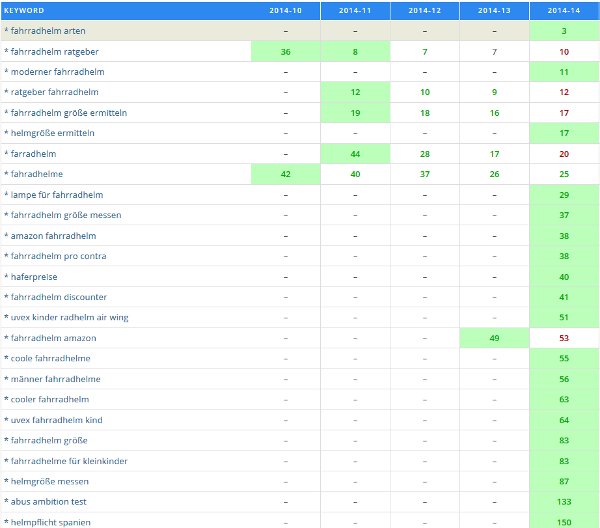Click the icon before 'haferpreise' keyword
Viewport: 600px width, 528px height.
tap(6, 276)
